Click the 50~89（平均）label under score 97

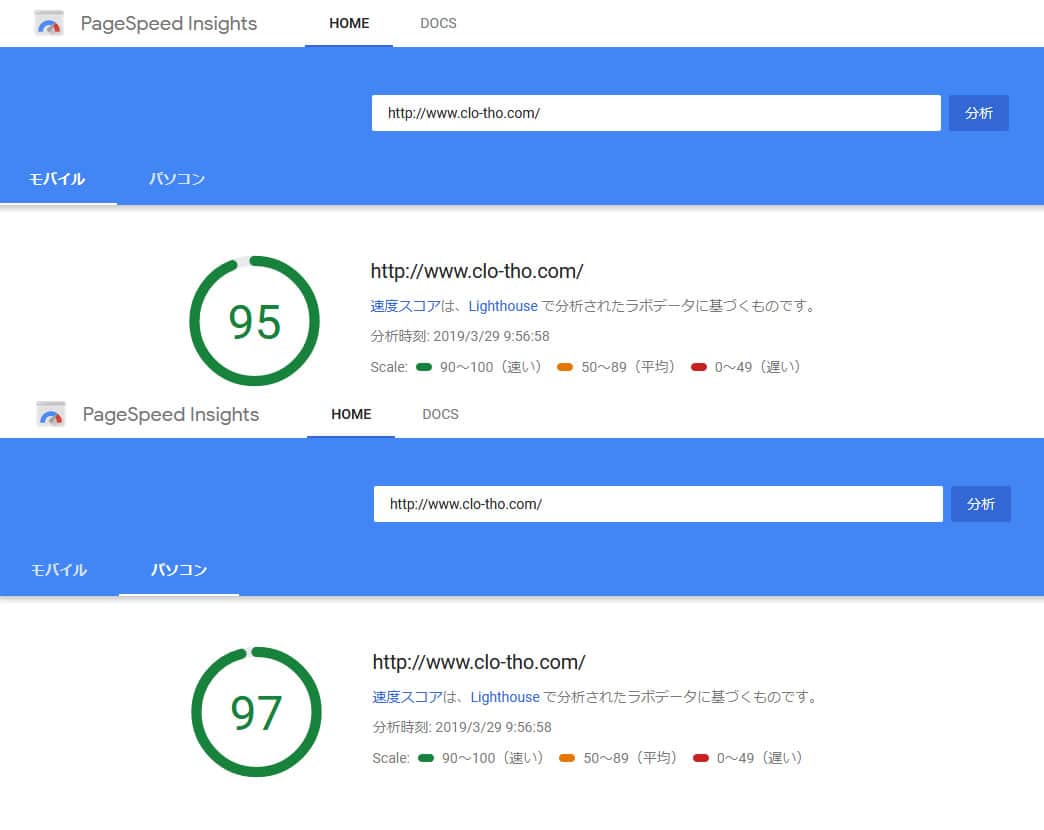[x=631, y=758]
